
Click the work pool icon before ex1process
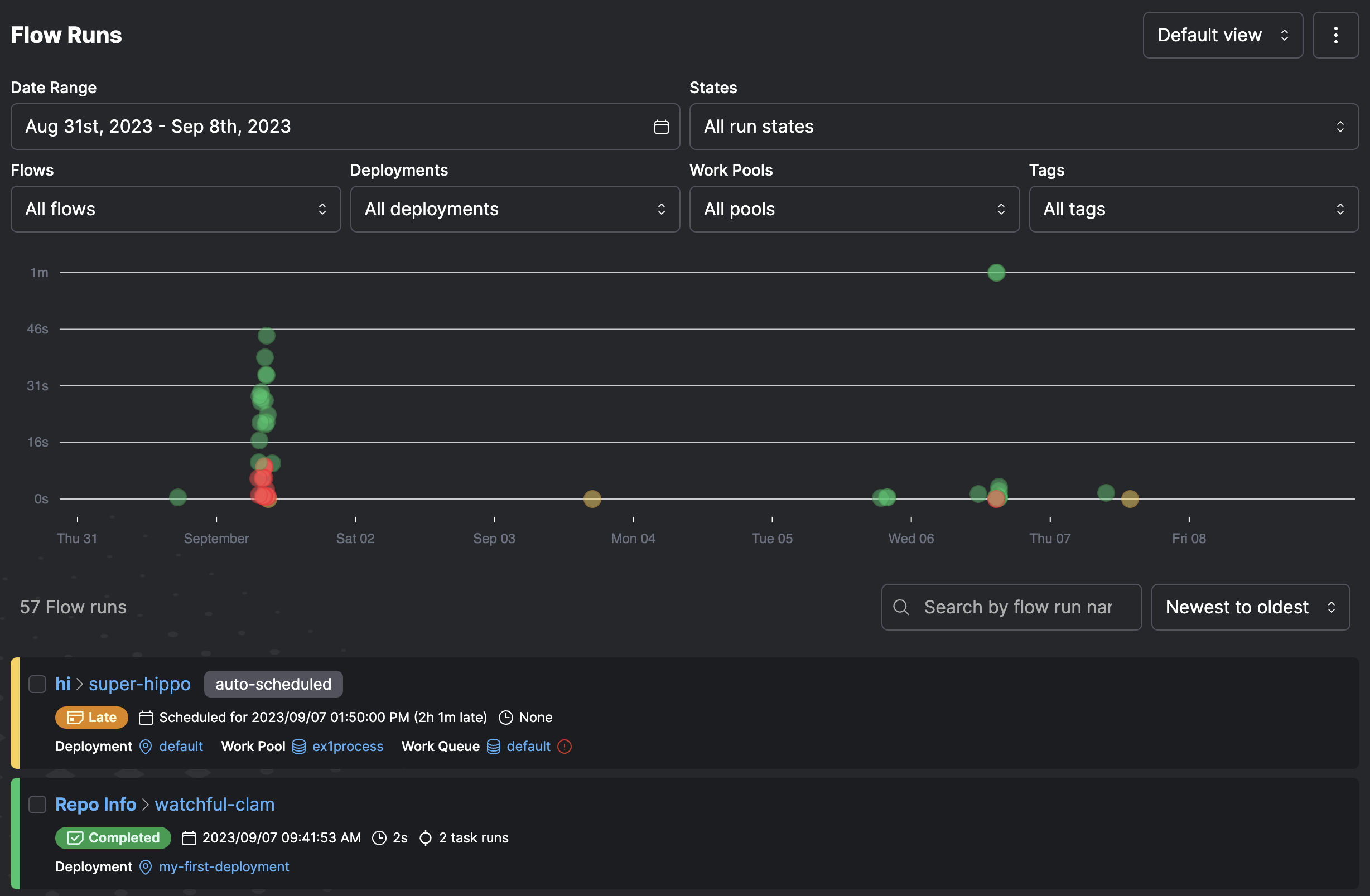(x=299, y=747)
